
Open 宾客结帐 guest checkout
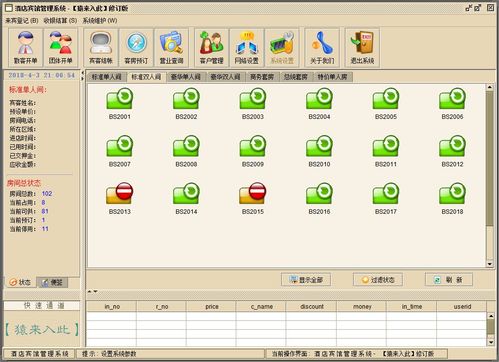pyautogui.click(x=101, y=48)
